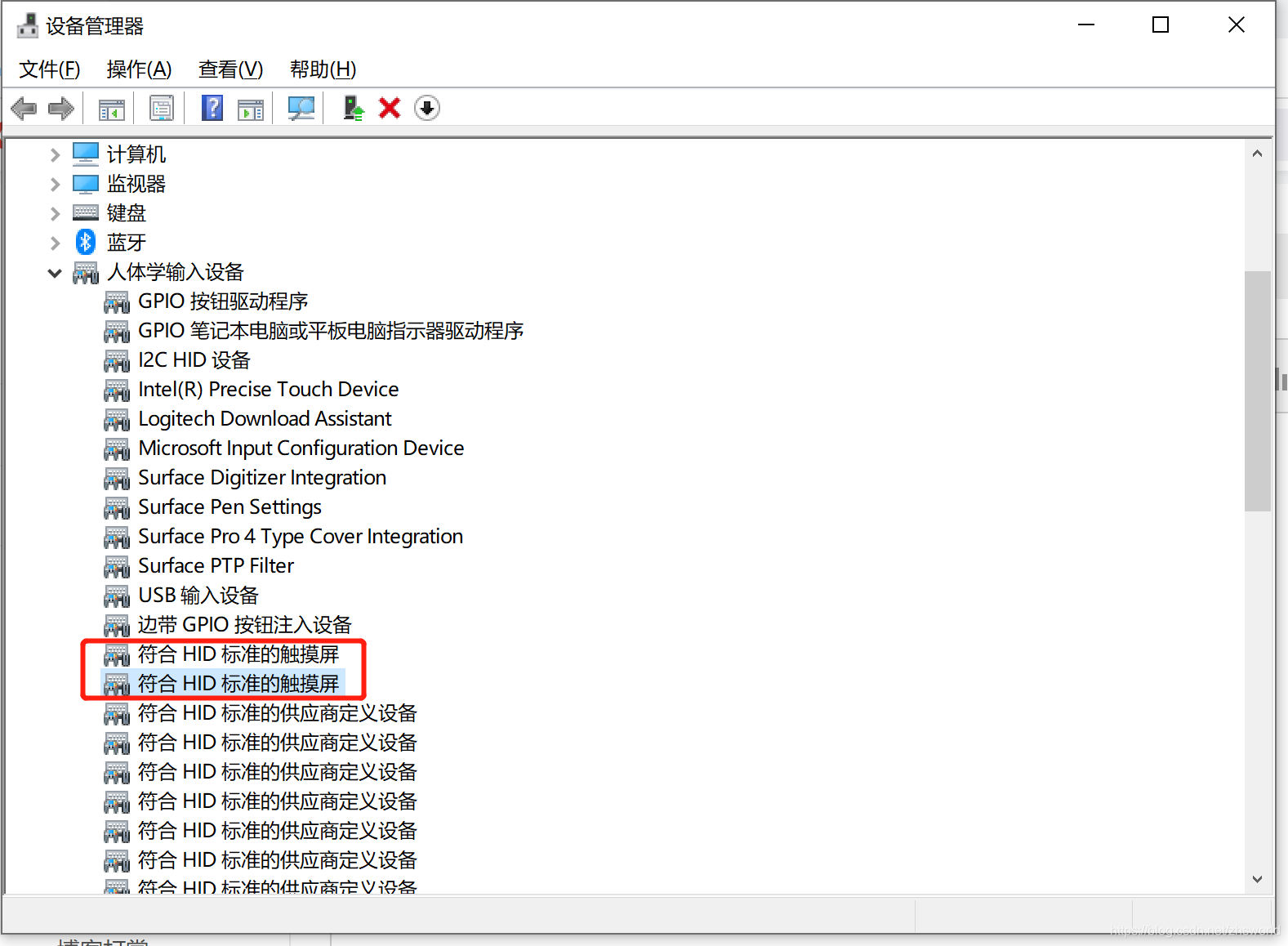Screen dimensions: 1288x946
Task: Collapse the 人体学输入设备 node
Action: tap(55, 273)
